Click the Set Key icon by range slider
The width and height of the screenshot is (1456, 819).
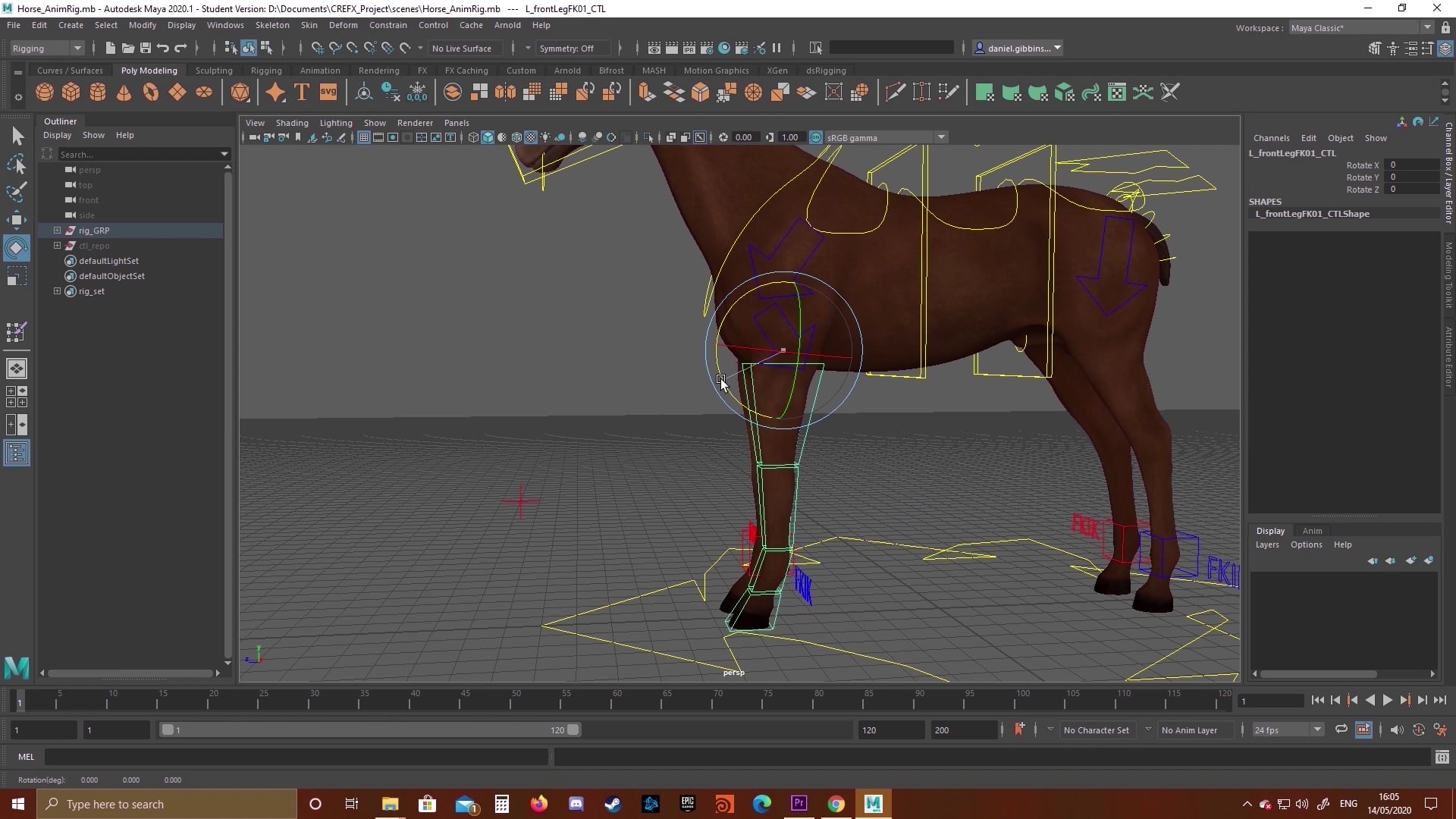click(x=1019, y=730)
